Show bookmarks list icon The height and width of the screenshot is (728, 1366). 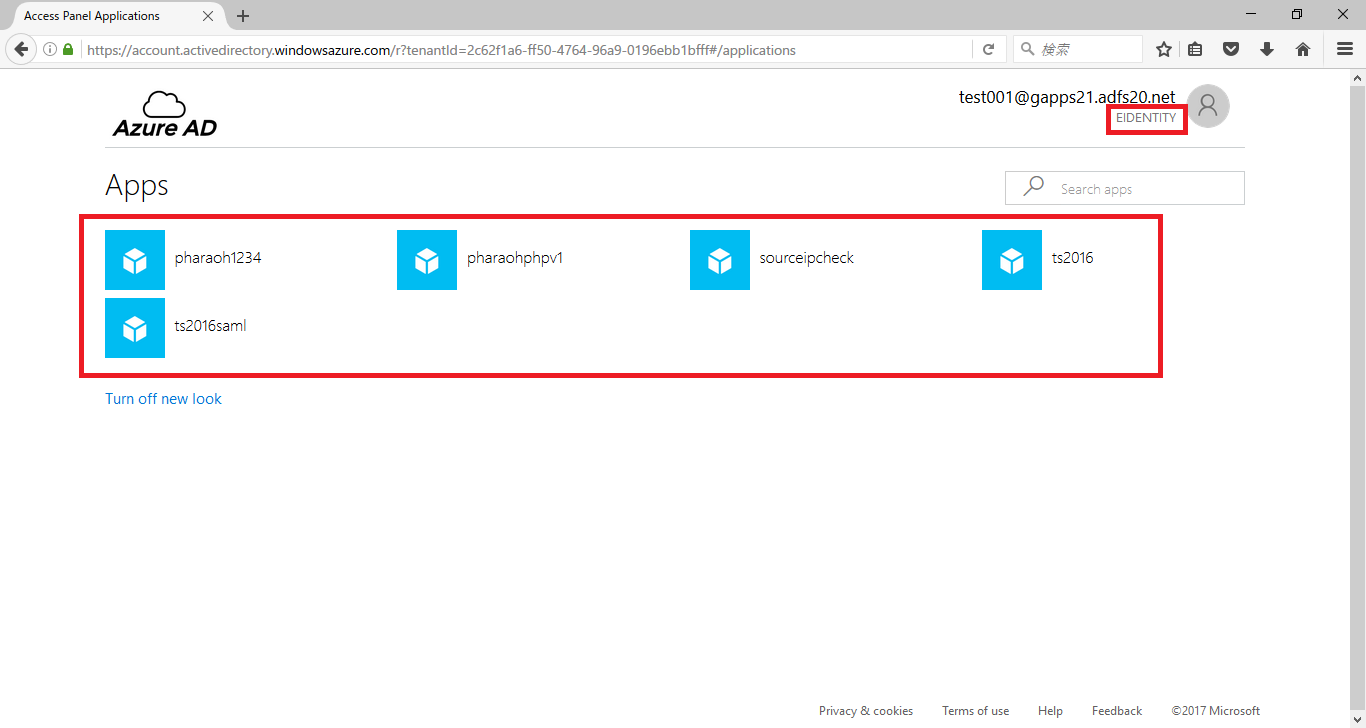[1196, 49]
